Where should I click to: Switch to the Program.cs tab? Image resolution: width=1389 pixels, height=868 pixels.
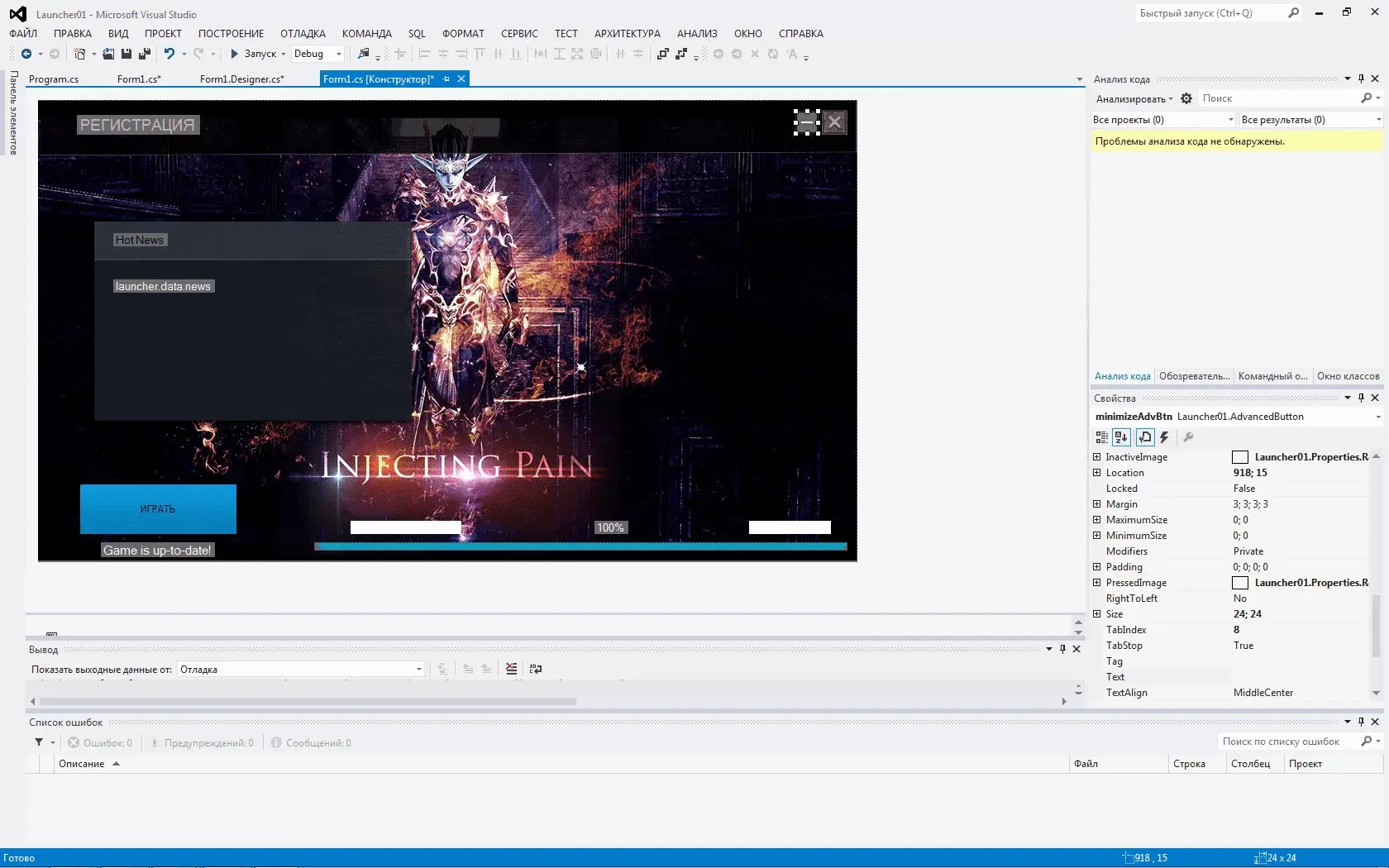(54, 79)
